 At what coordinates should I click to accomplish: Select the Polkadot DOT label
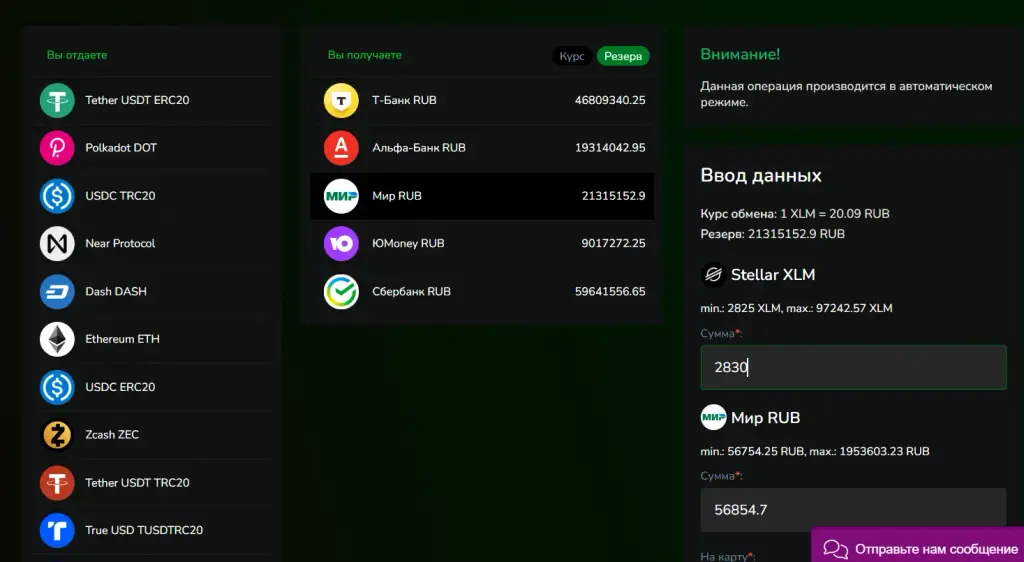pos(121,148)
